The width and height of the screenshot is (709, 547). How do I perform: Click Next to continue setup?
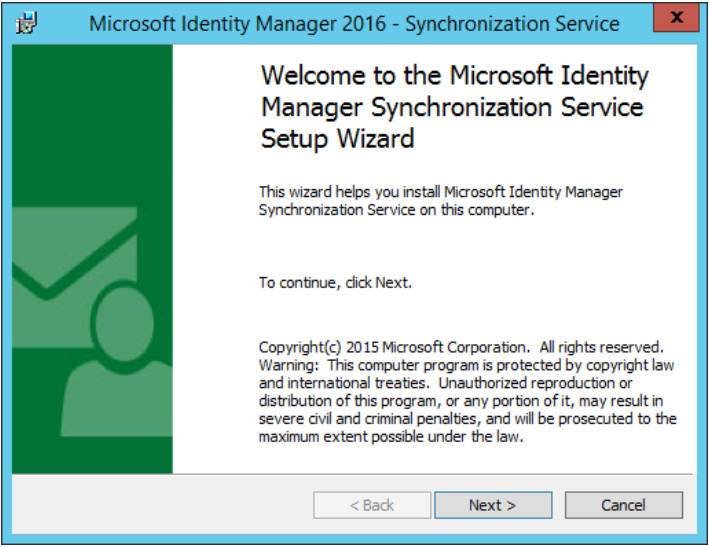493,505
